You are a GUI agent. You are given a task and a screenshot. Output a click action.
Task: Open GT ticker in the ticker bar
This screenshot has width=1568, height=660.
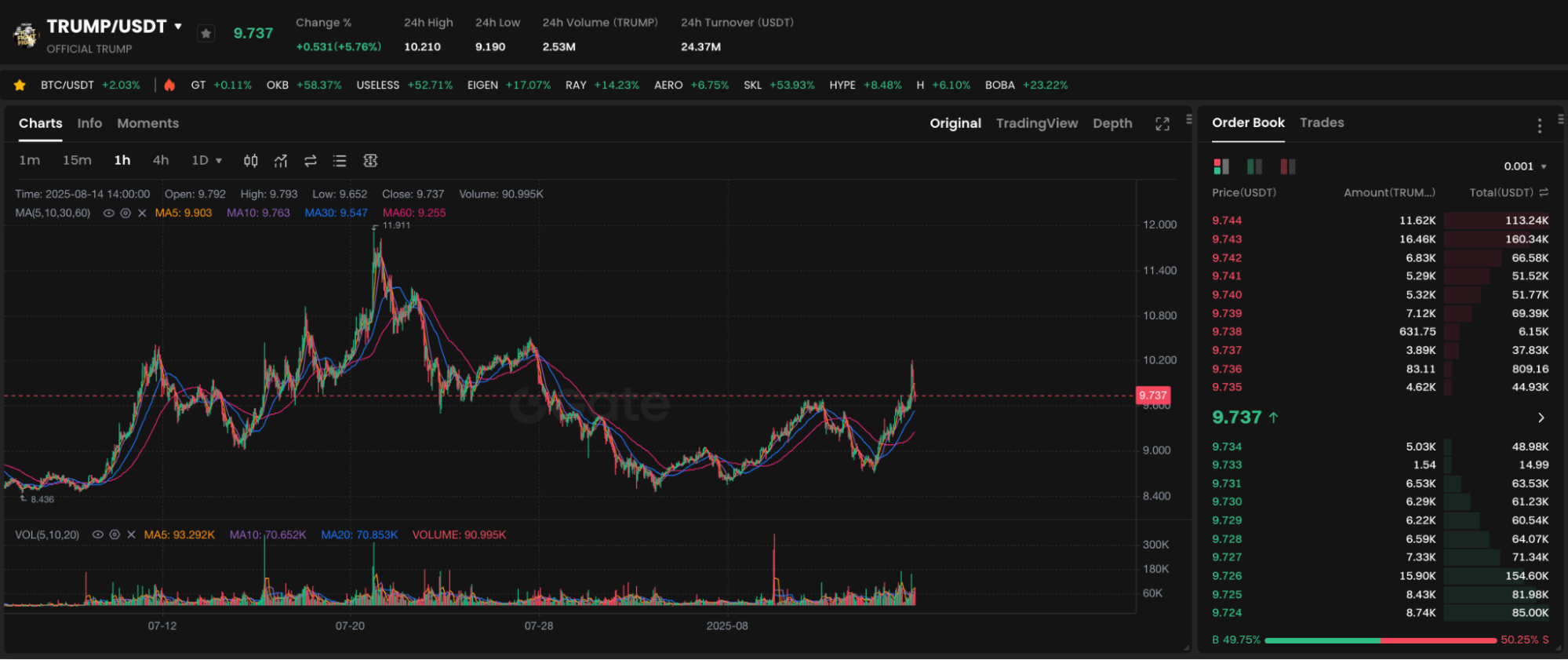[221, 85]
